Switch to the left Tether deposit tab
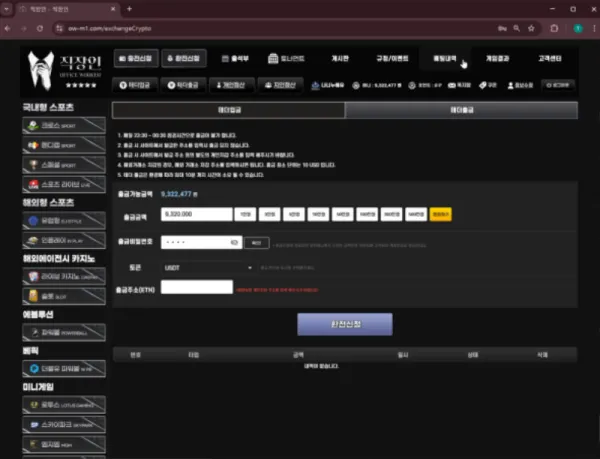This screenshot has width=600, height=459. [229, 110]
